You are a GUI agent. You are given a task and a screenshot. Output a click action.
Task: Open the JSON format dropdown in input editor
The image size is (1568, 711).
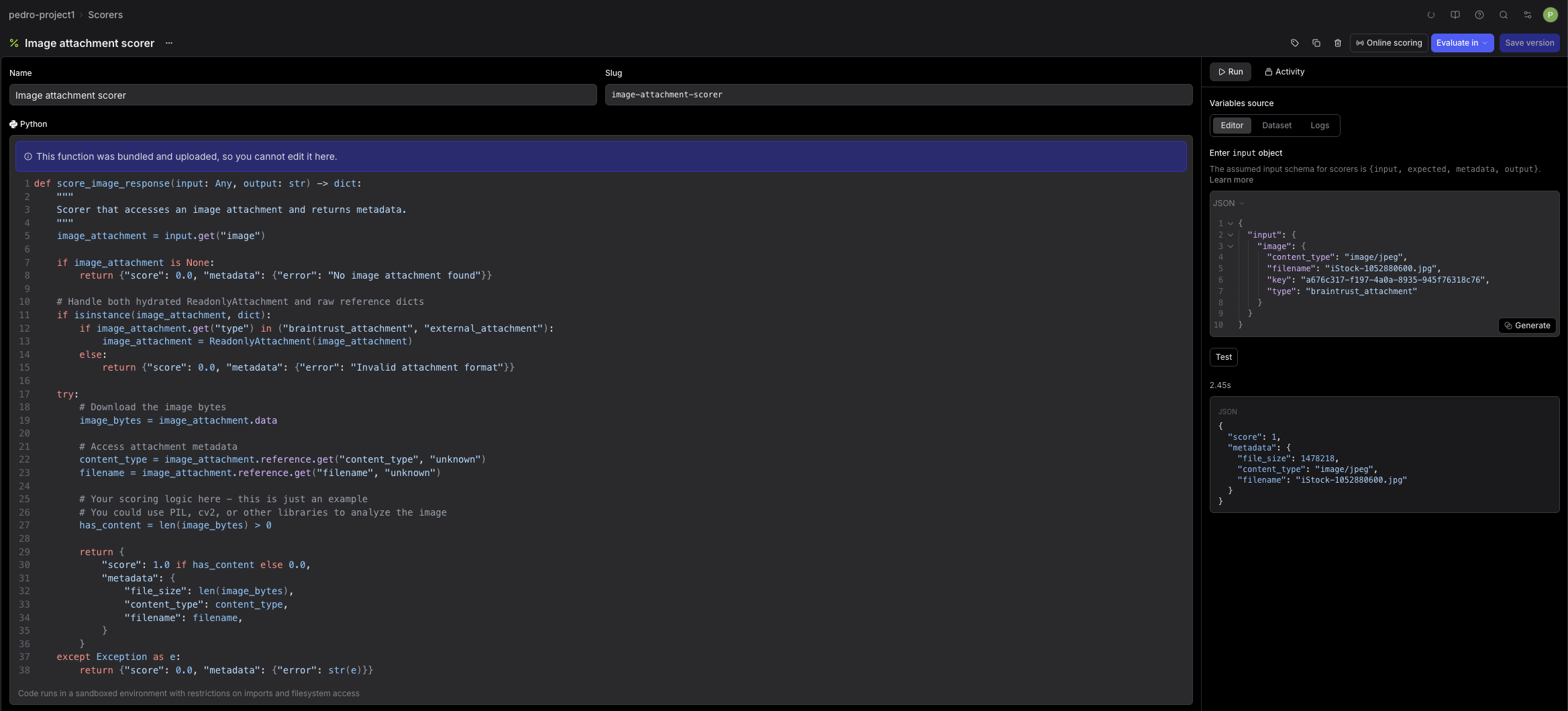pos(1228,203)
